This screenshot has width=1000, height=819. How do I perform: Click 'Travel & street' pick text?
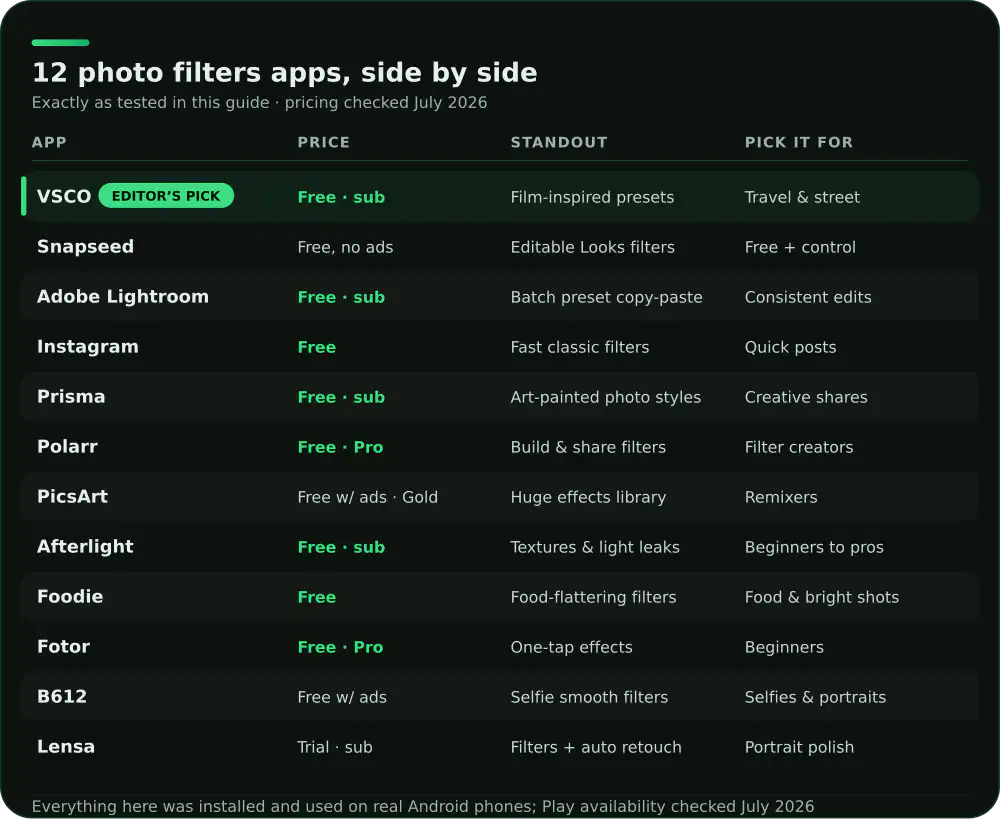pyautogui.click(x=802, y=197)
